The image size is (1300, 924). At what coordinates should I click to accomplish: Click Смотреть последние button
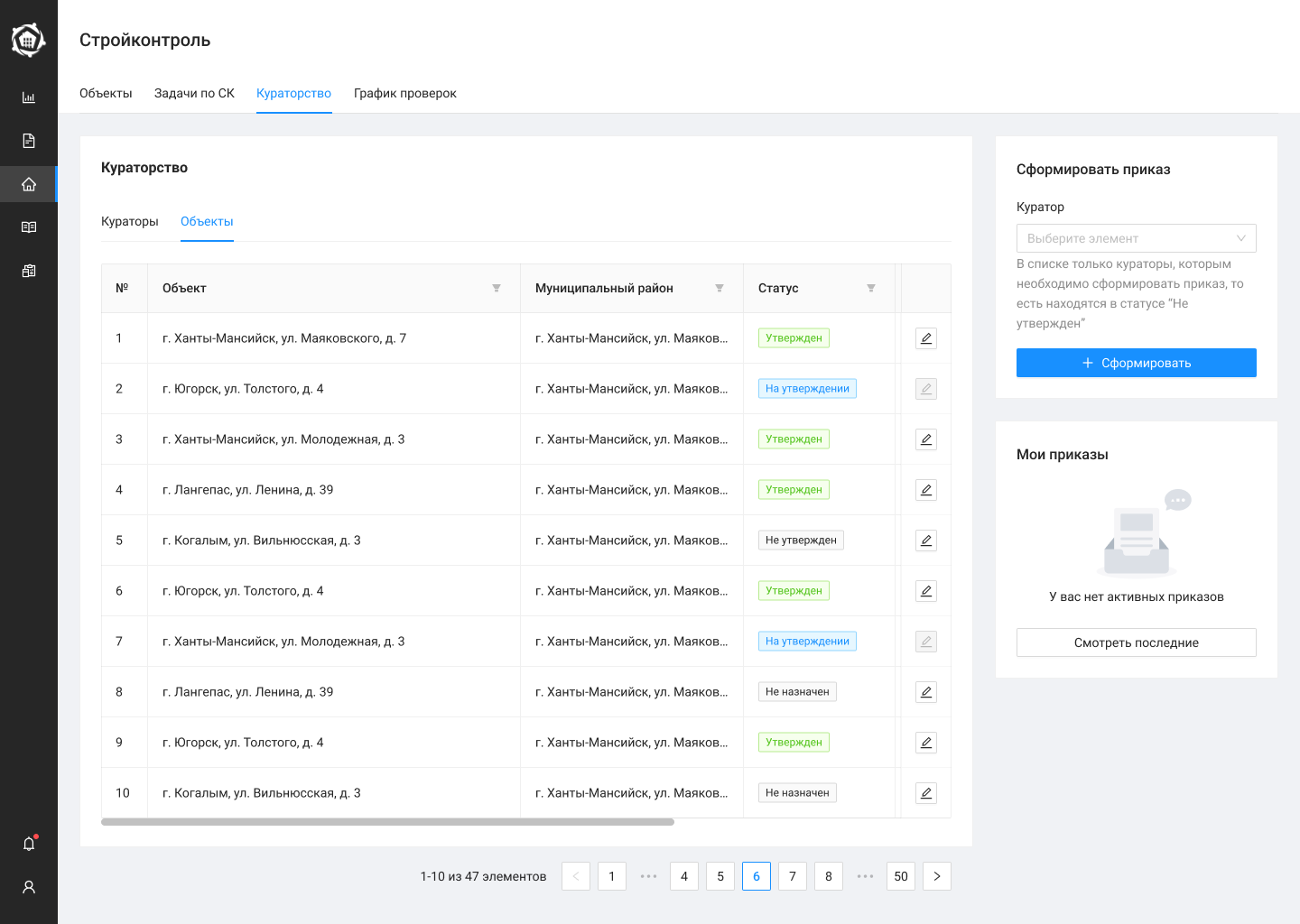(x=1136, y=642)
